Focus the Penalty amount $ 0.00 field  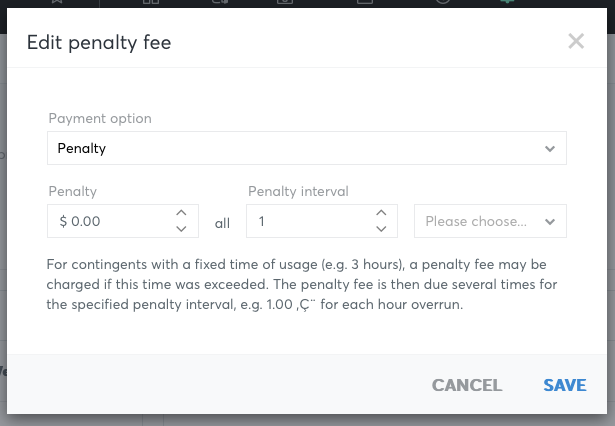coord(112,221)
